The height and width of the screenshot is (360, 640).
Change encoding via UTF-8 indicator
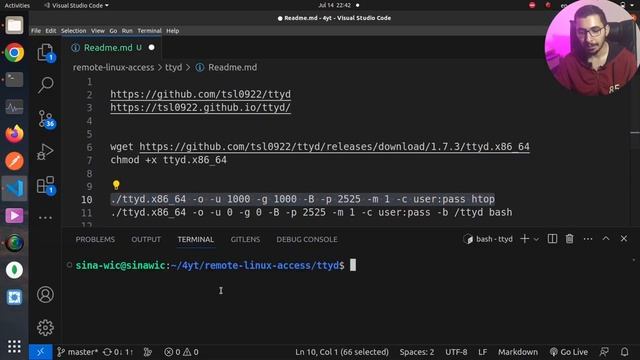456,352
